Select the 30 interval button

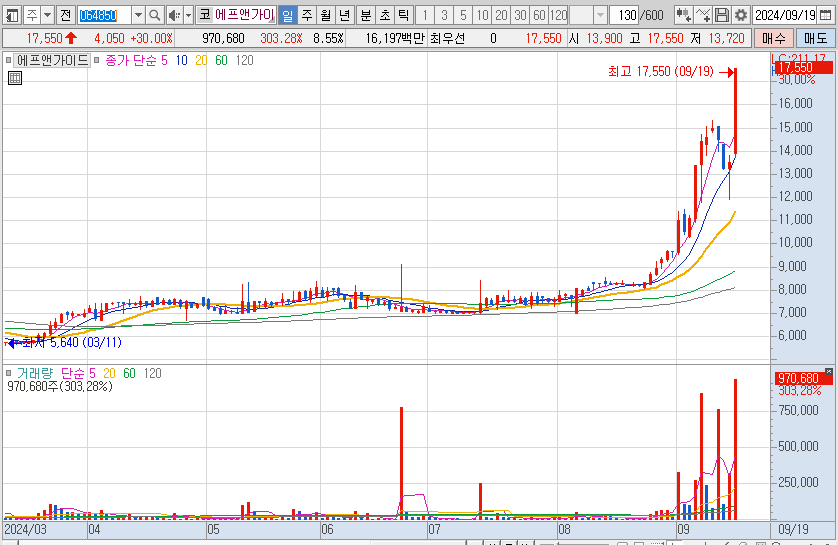(x=521, y=15)
